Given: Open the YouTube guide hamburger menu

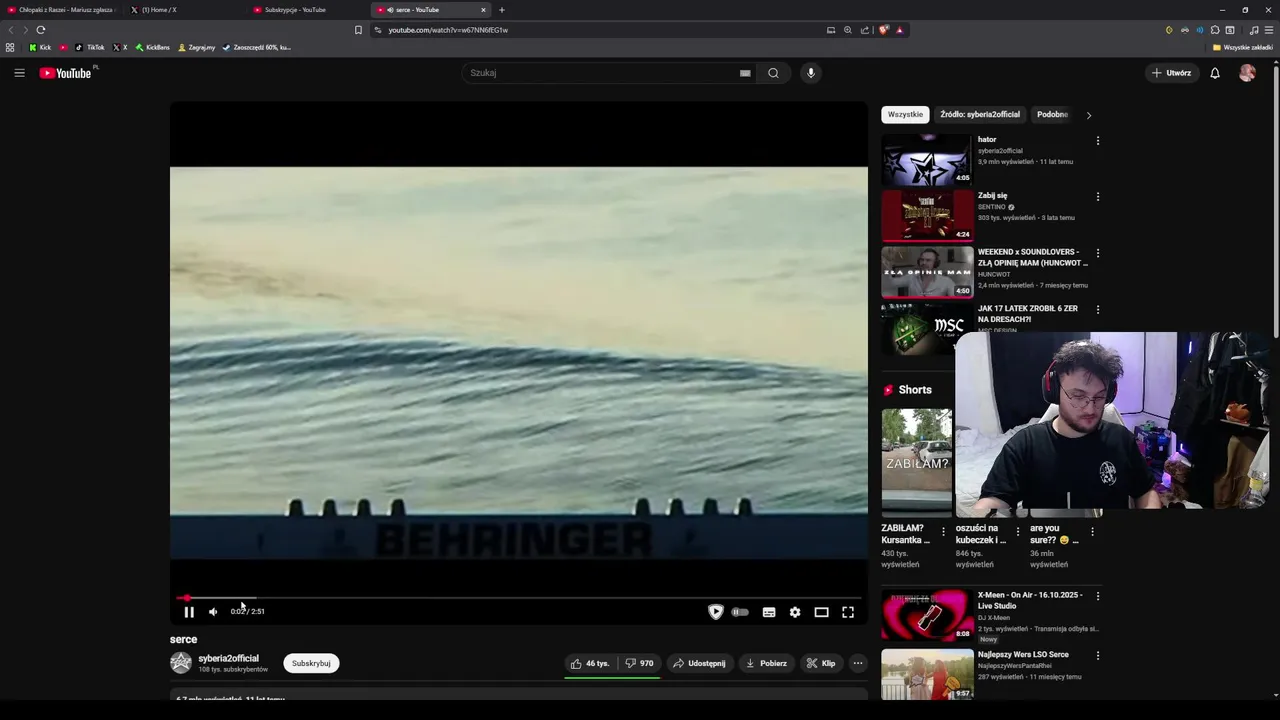Looking at the screenshot, I should pyautogui.click(x=19, y=73).
